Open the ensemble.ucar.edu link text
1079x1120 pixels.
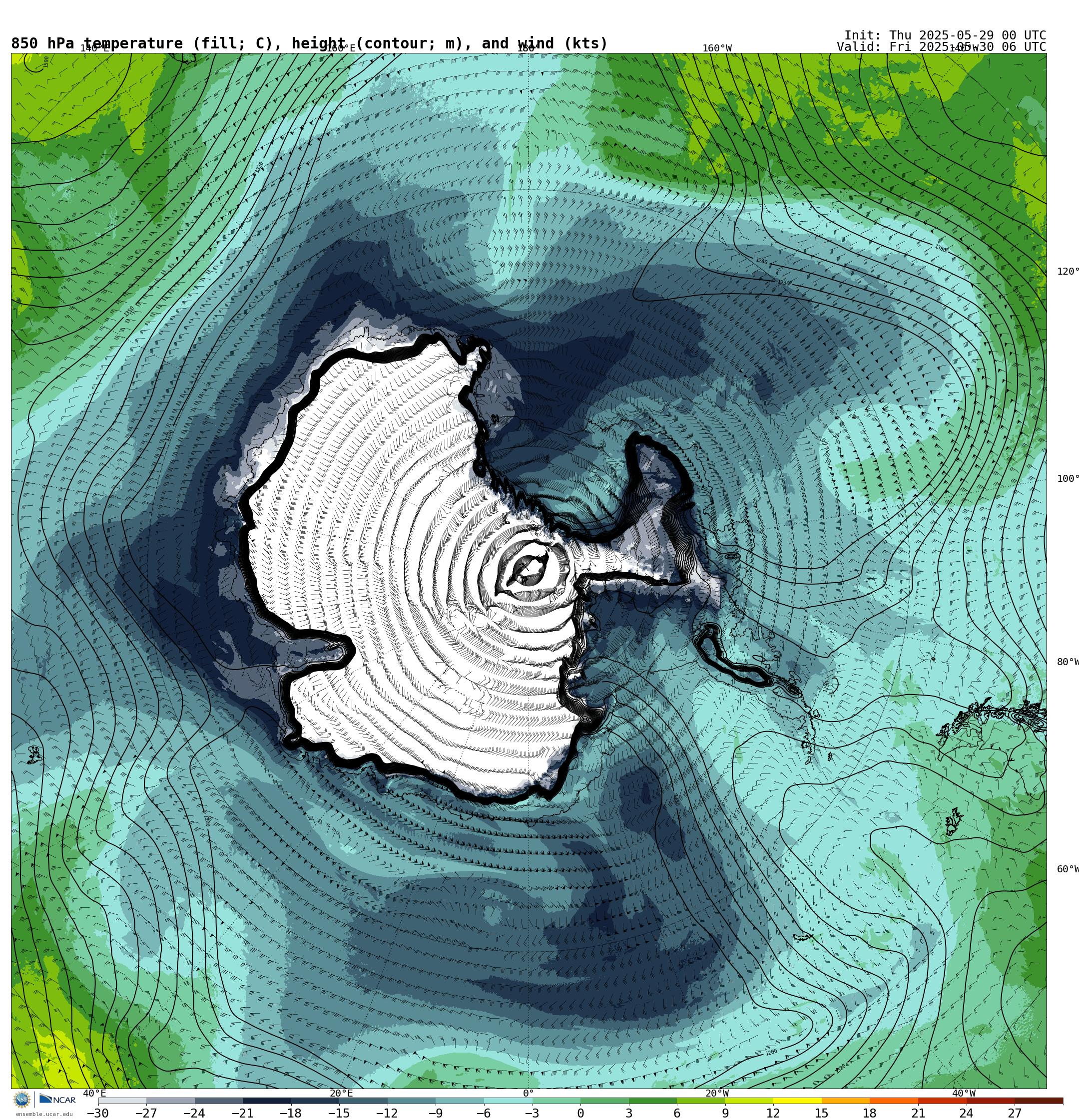tap(44, 1115)
